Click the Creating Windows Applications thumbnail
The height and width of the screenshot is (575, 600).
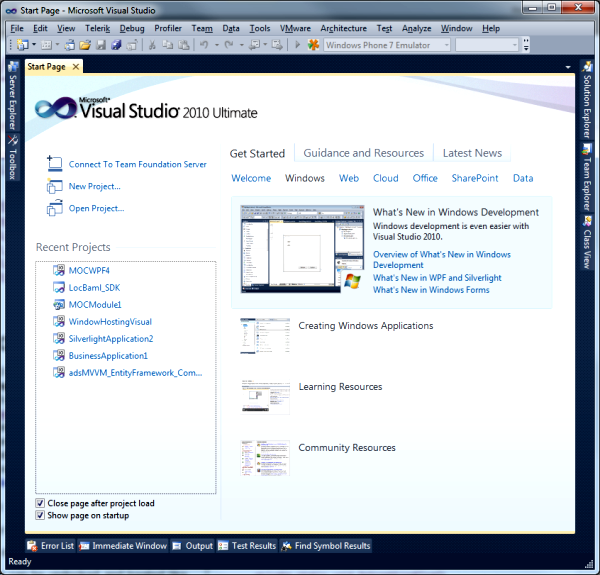265,336
